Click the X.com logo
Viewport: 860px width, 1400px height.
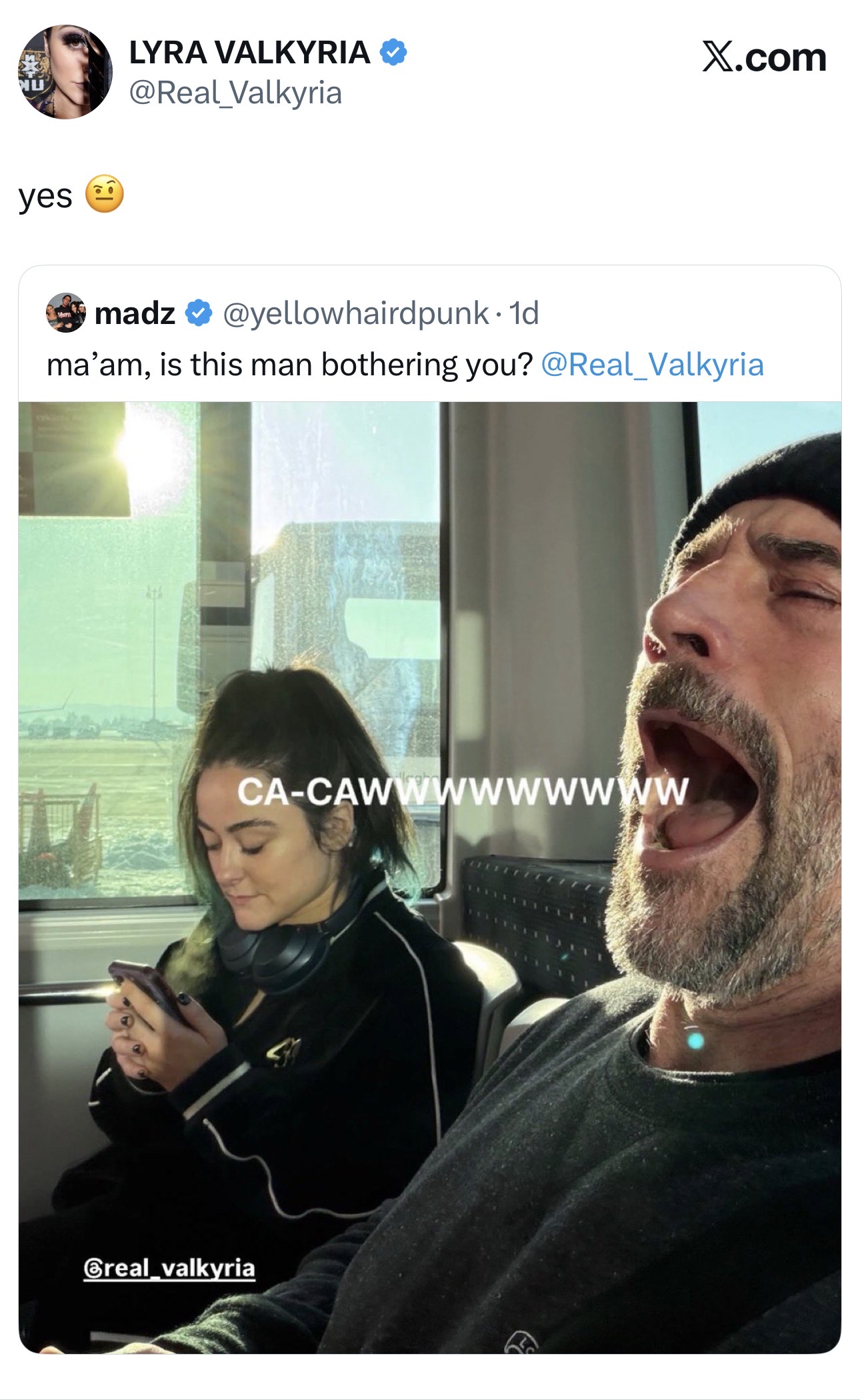click(764, 57)
